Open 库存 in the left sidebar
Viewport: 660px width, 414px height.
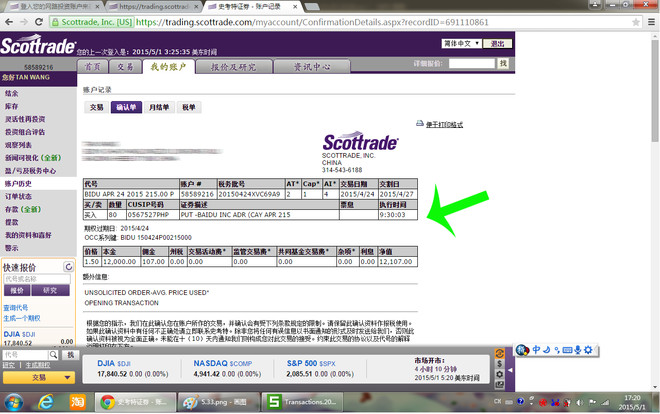(x=11, y=106)
